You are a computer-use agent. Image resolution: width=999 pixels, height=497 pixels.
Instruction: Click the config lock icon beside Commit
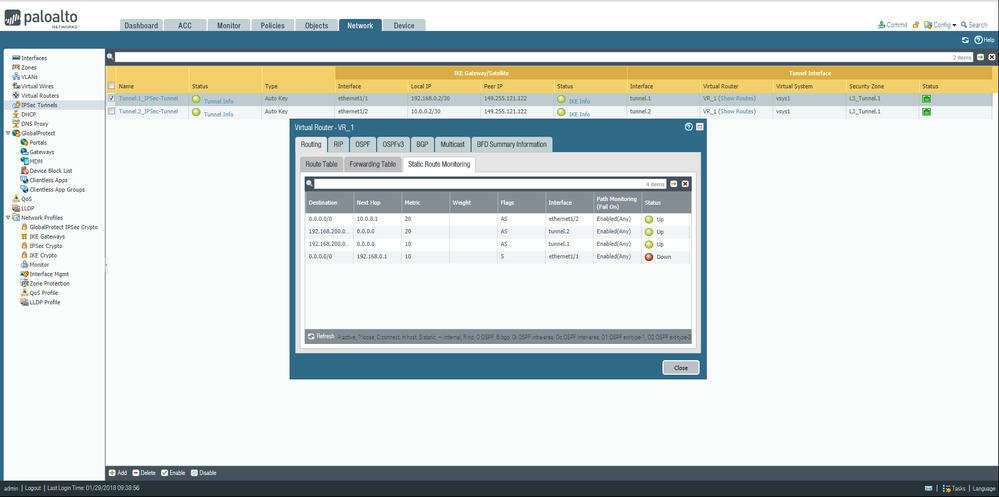[916, 25]
